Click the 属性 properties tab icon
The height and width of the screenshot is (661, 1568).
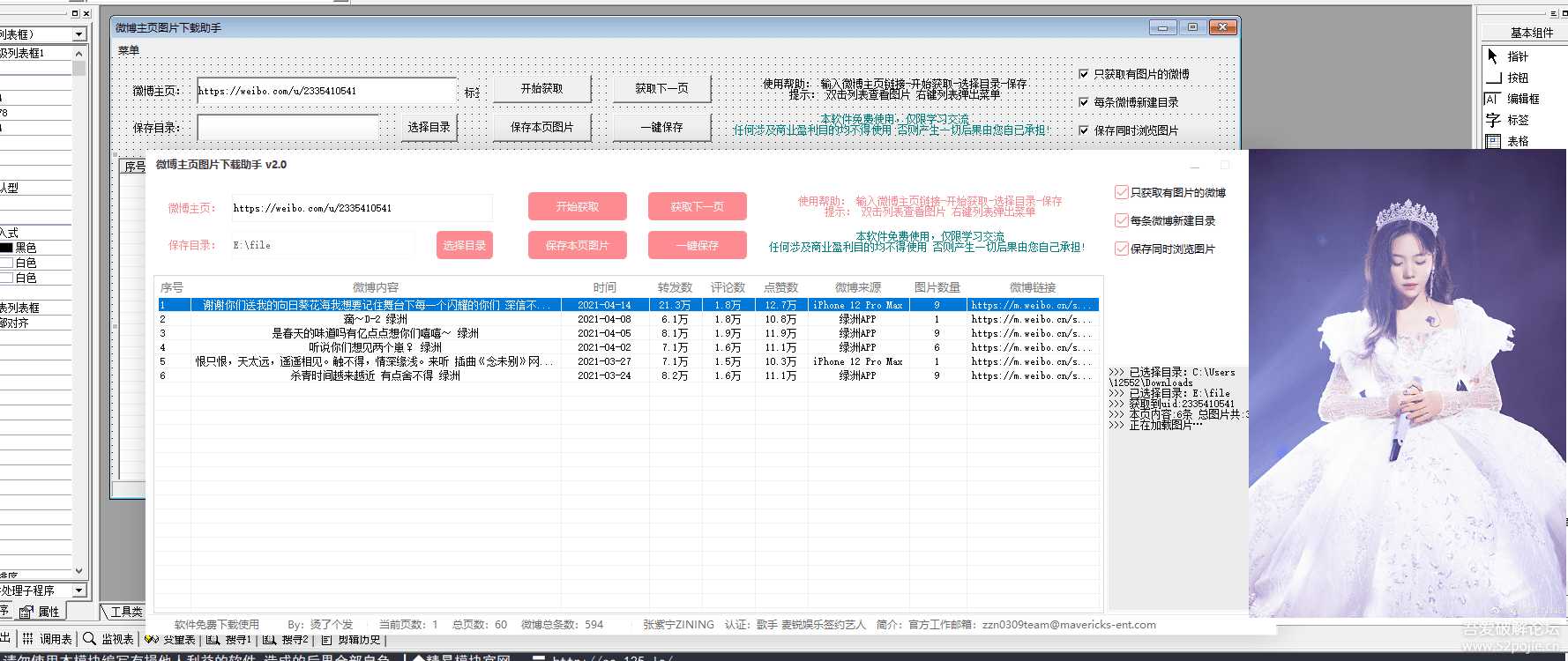pos(26,612)
